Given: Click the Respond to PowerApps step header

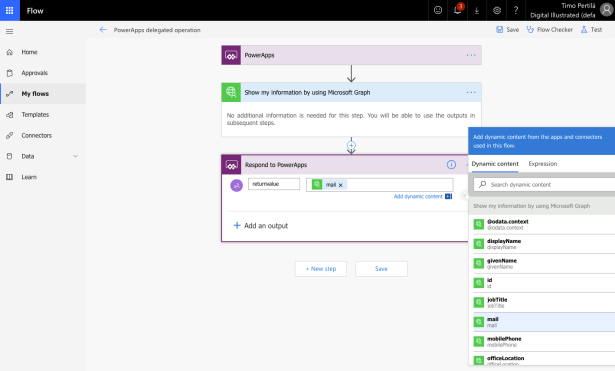Looking at the screenshot, I should coord(345,165).
